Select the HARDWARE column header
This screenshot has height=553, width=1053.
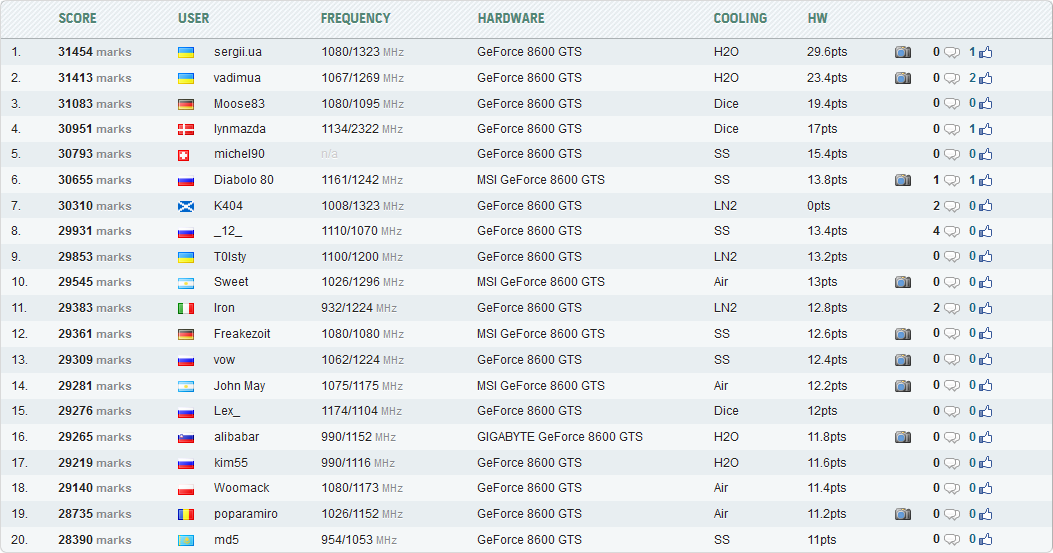click(x=511, y=18)
